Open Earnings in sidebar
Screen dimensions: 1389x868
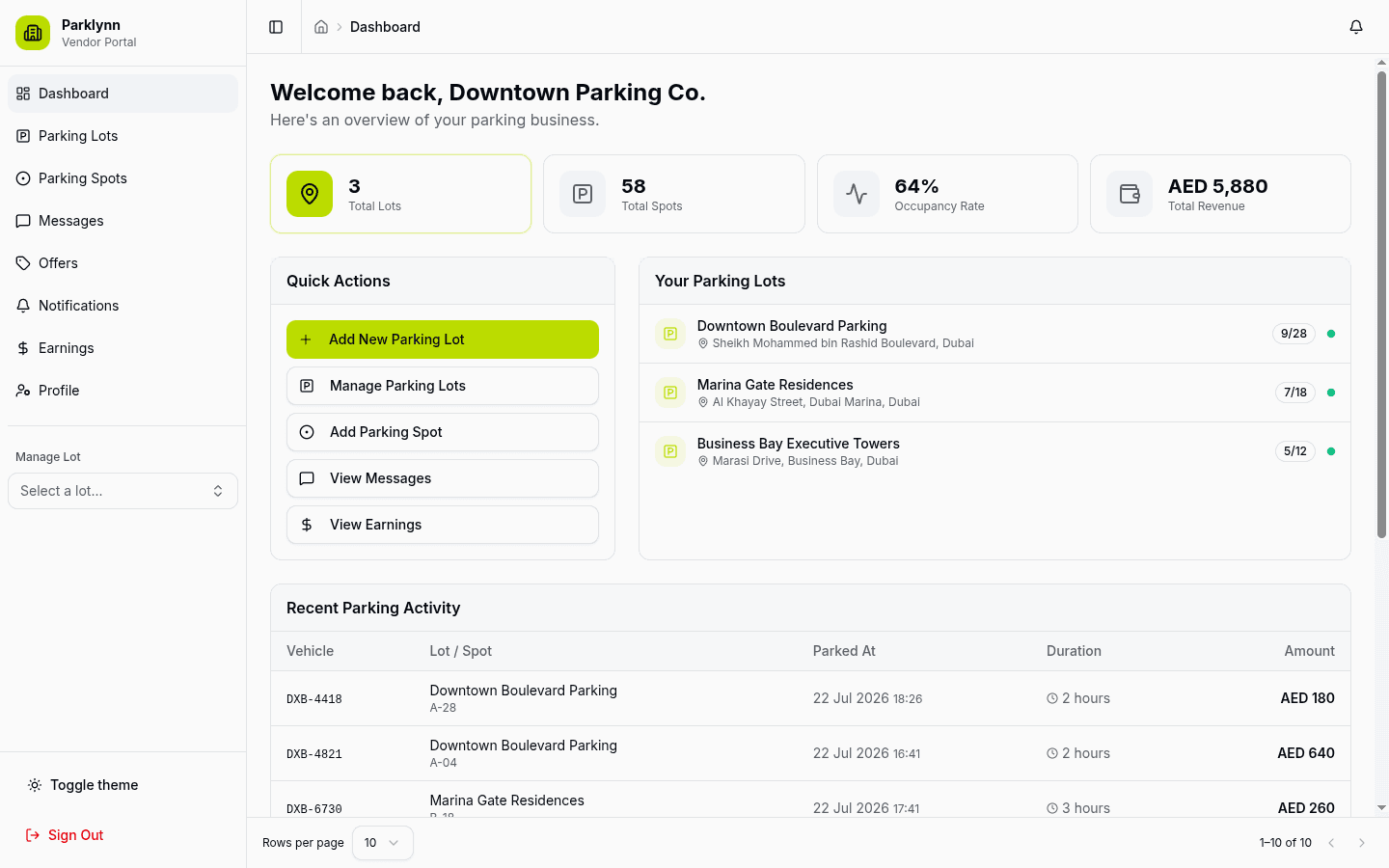123,348
